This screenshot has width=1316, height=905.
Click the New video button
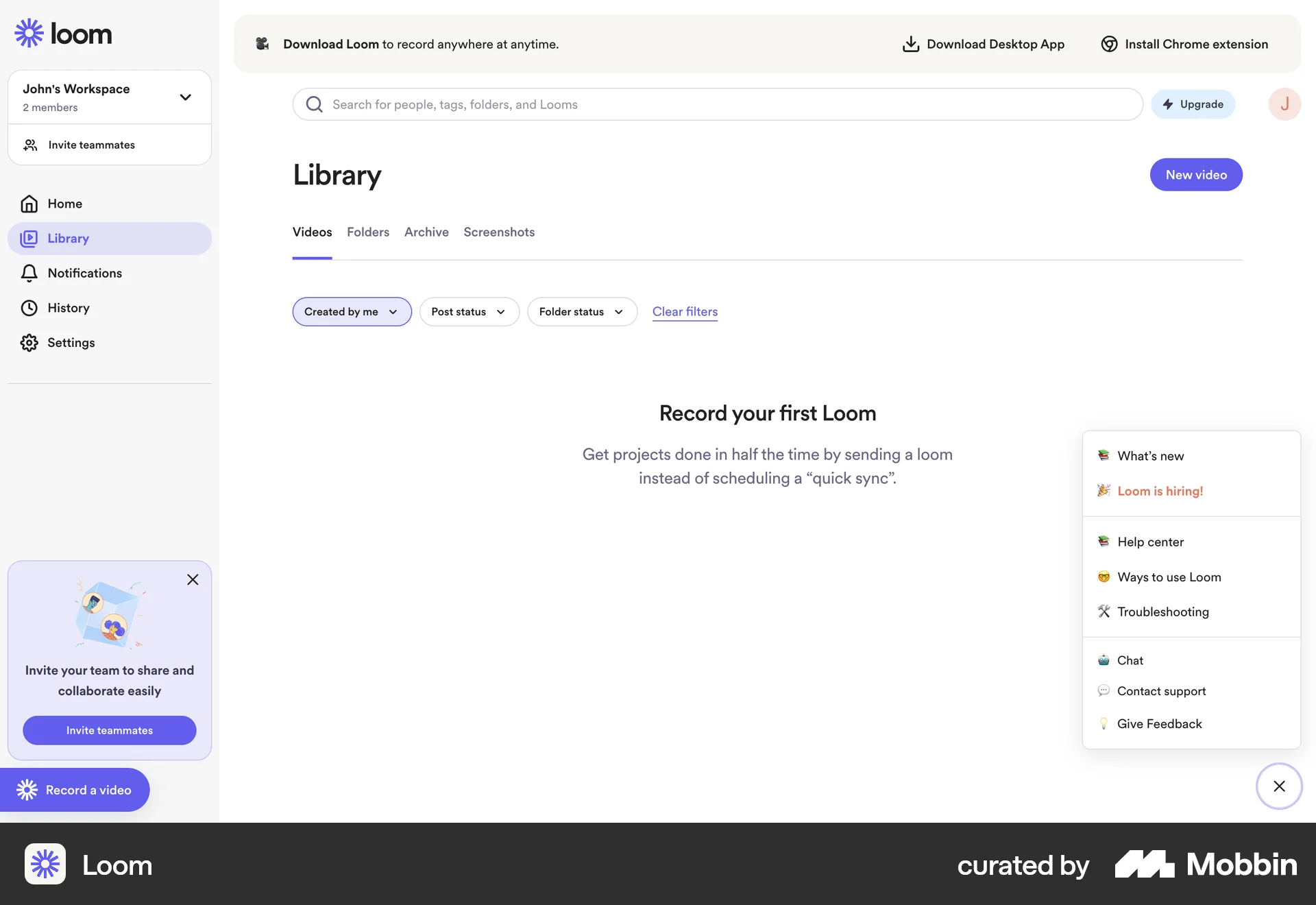click(1195, 174)
